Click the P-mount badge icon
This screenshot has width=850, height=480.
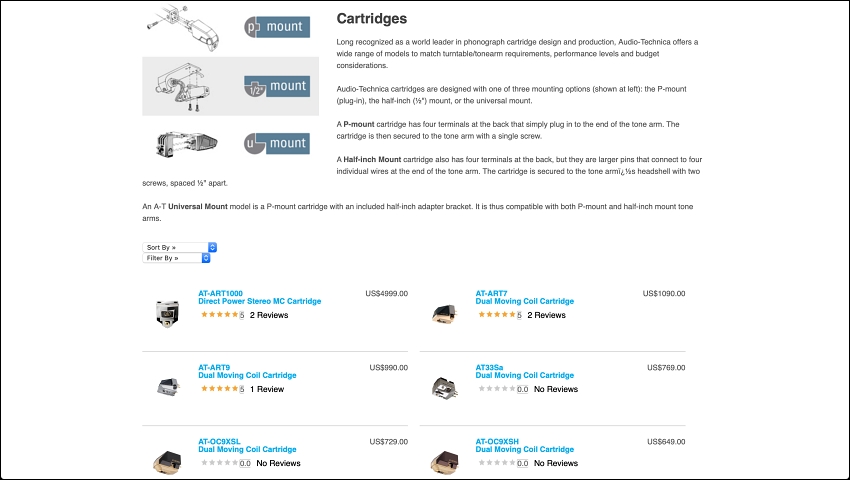[x=277, y=27]
